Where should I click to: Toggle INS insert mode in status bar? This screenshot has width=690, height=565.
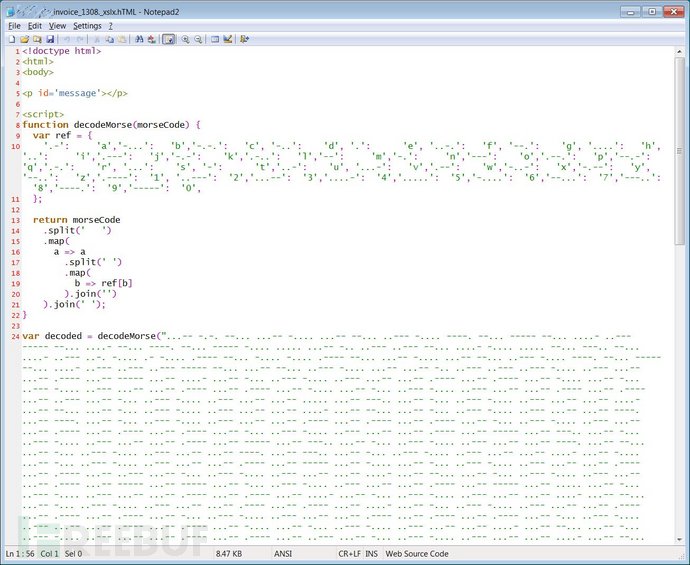click(x=372, y=553)
